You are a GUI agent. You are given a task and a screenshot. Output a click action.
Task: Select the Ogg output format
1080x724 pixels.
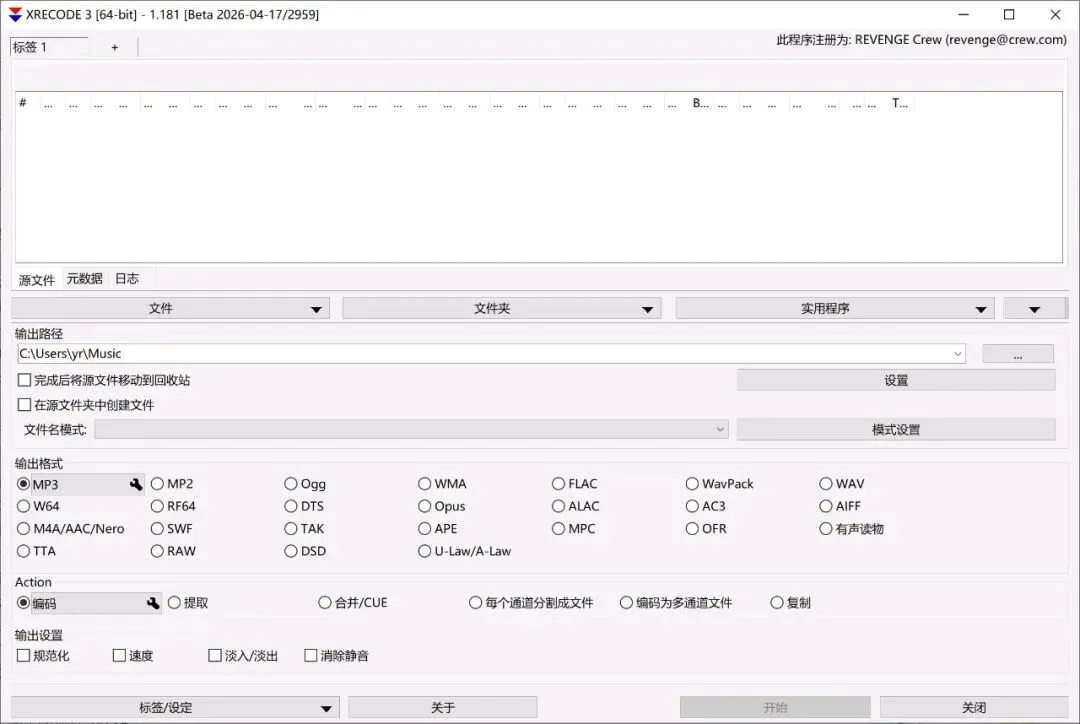pyautogui.click(x=305, y=484)
